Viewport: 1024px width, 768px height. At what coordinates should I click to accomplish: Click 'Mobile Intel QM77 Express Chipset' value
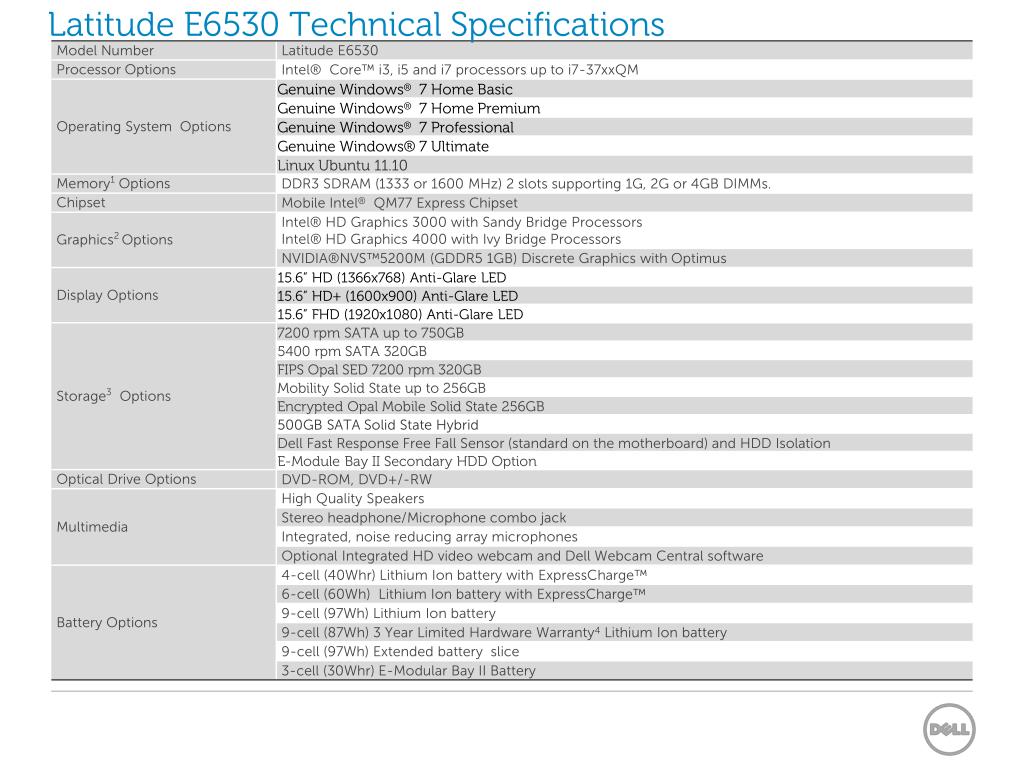click(x=399, y=202)
